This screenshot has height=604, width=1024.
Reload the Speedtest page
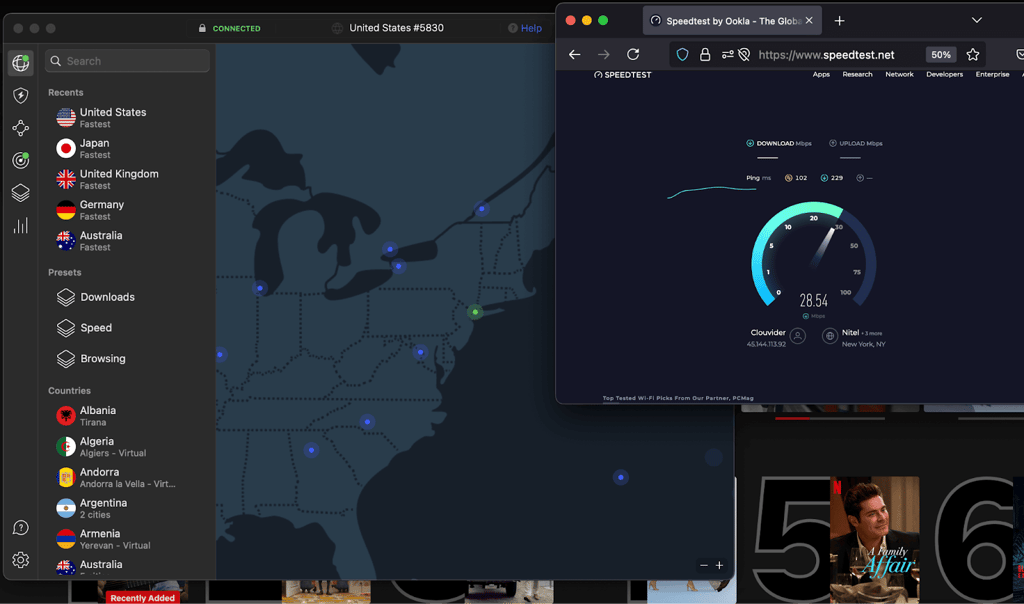tap(633, 55)
